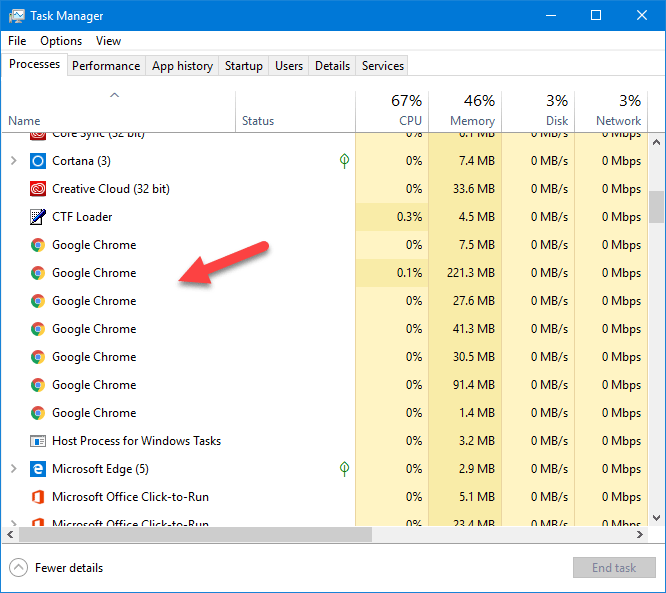Click Chrome icon in the 221.3 MB row
This screenshot has width=666, height=593.
click(38, 273)
